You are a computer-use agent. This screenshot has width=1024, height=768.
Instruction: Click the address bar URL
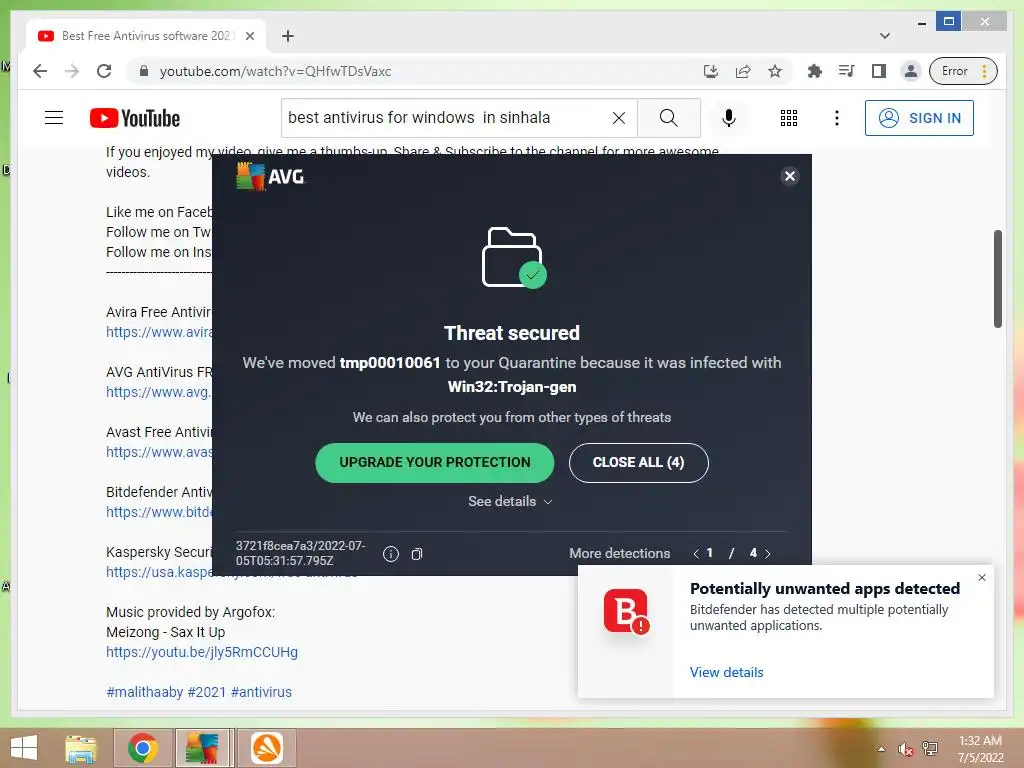[x=275, y=71]
